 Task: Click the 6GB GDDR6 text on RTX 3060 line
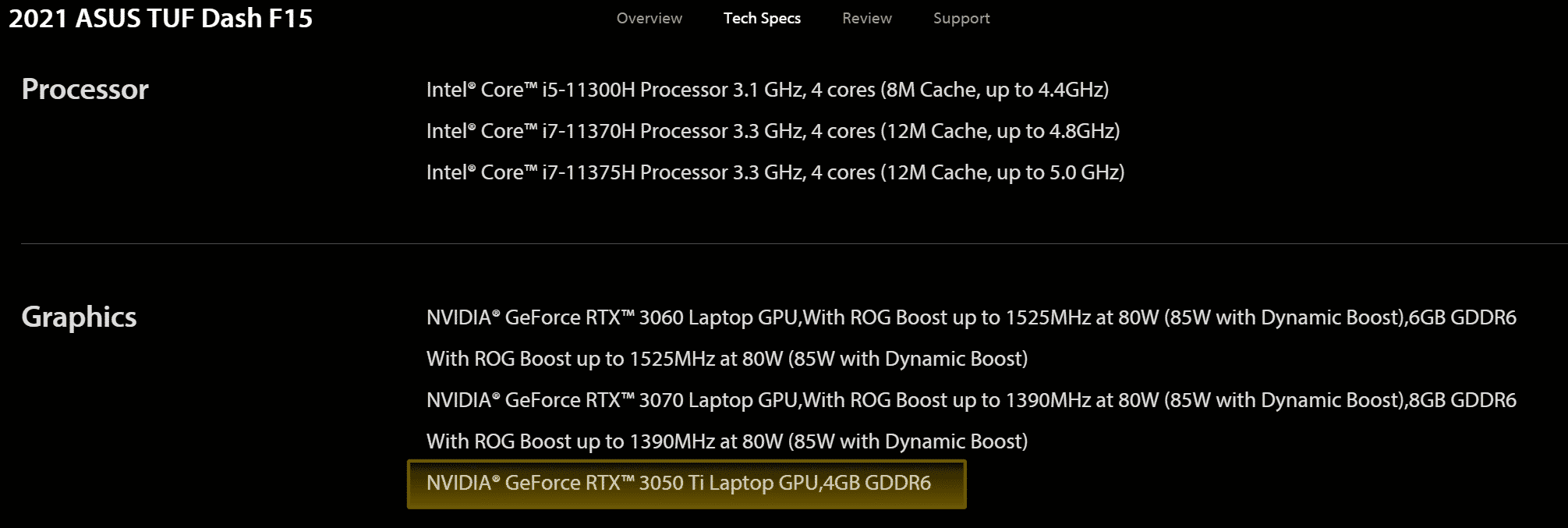1462,317
